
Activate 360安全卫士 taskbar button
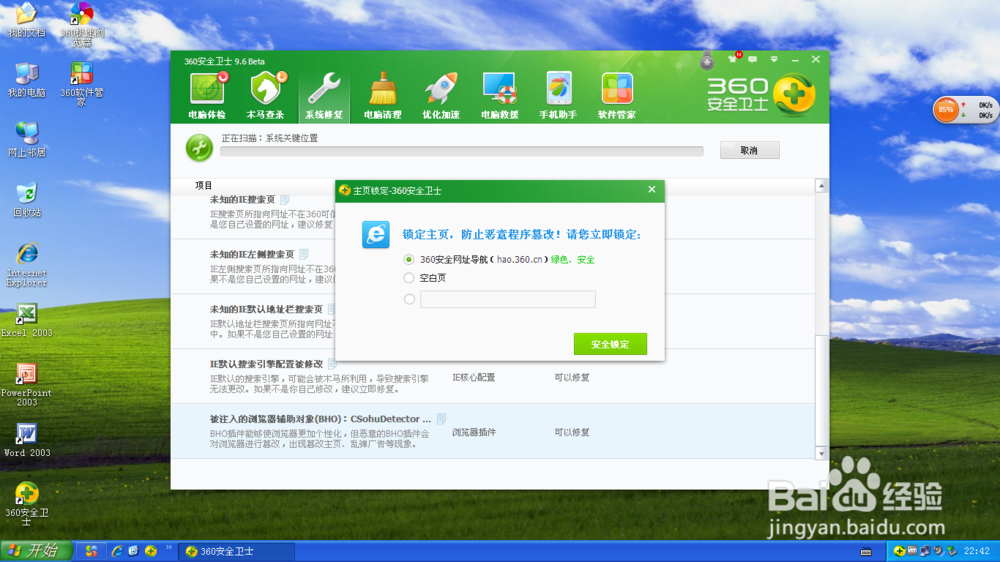point(237,551)
